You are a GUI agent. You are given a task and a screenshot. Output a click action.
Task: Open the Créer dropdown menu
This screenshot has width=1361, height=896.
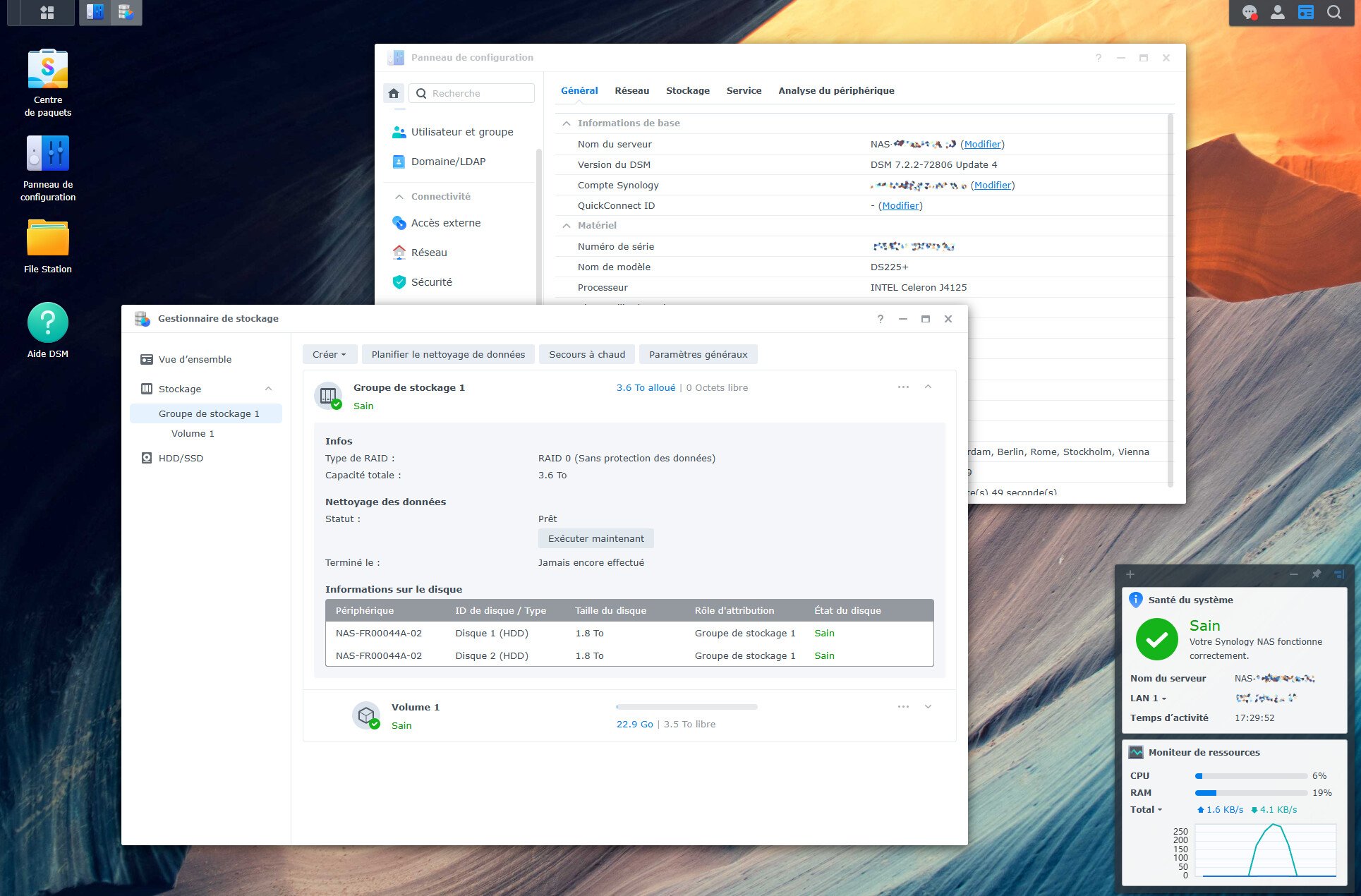pos(329,354)
